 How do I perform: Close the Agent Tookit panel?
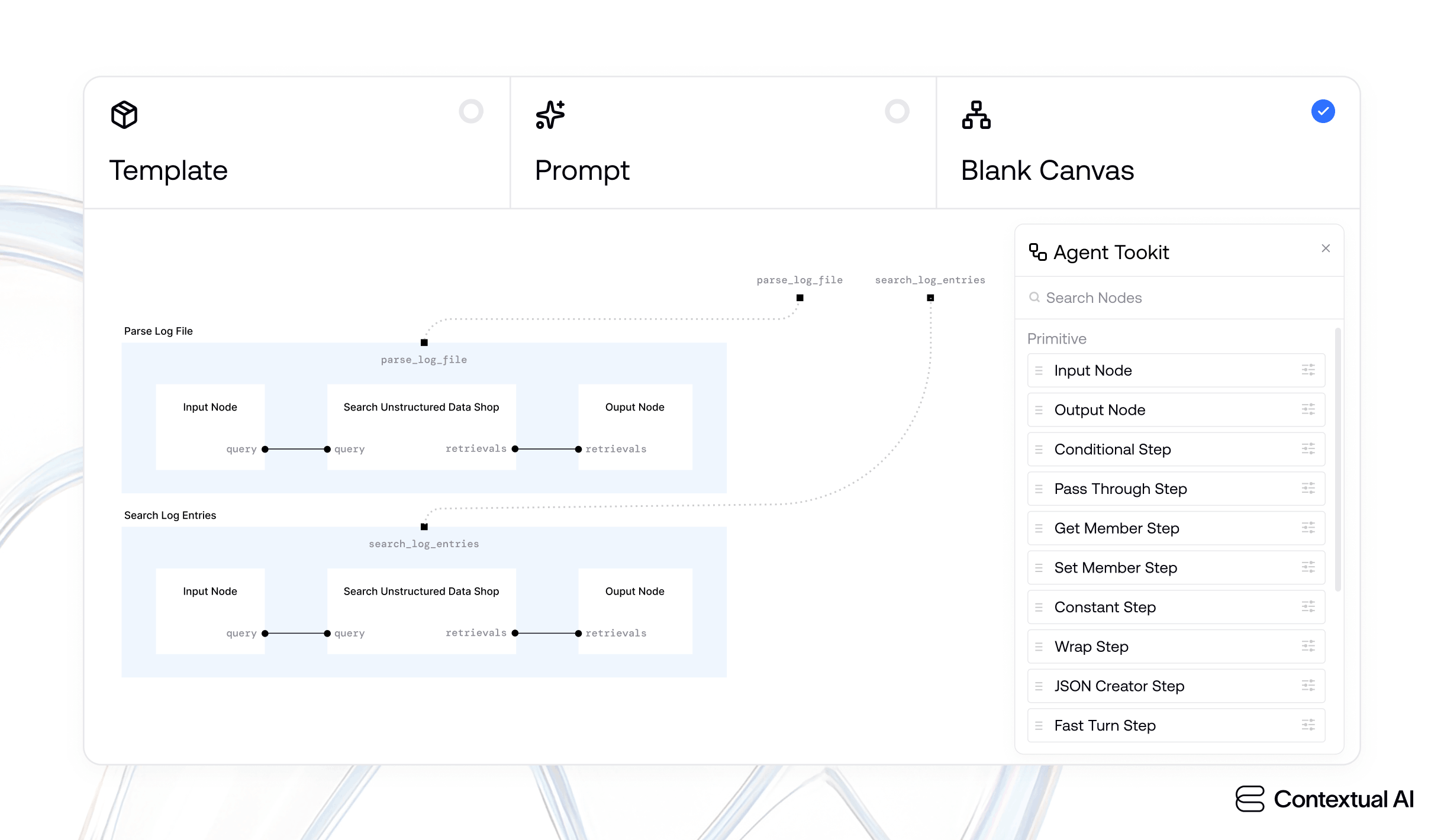(1326, 248)
